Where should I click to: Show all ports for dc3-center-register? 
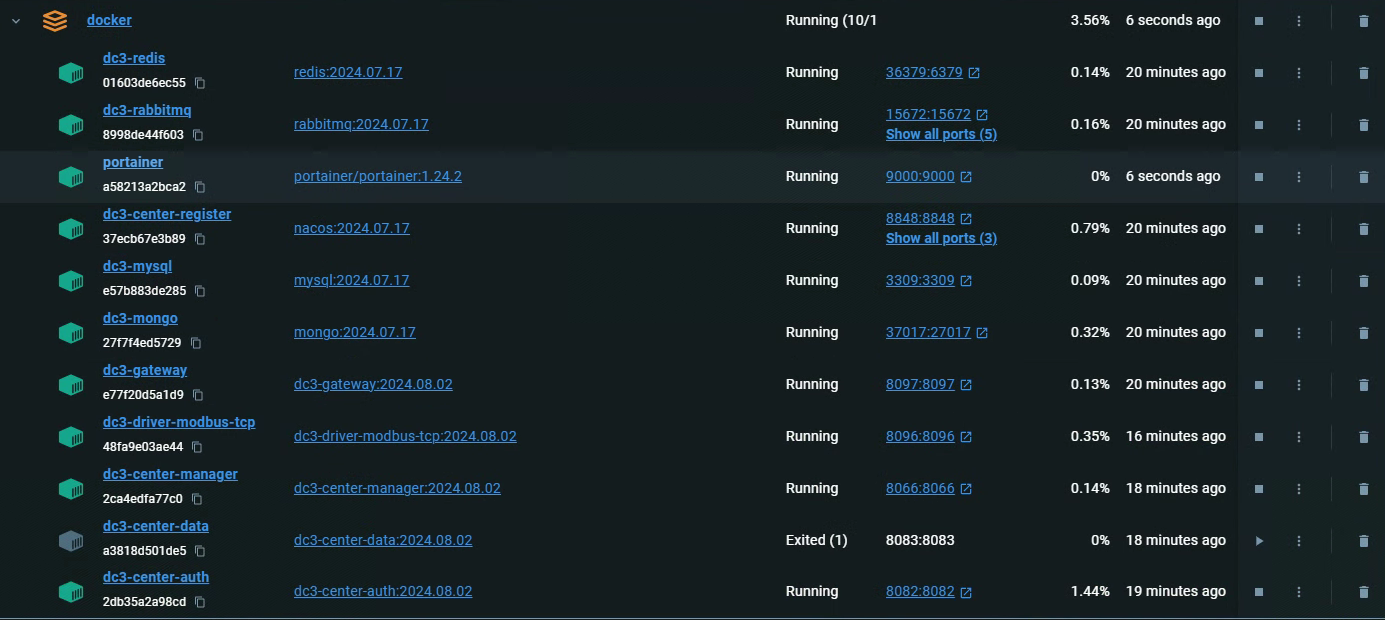[940, 238]
